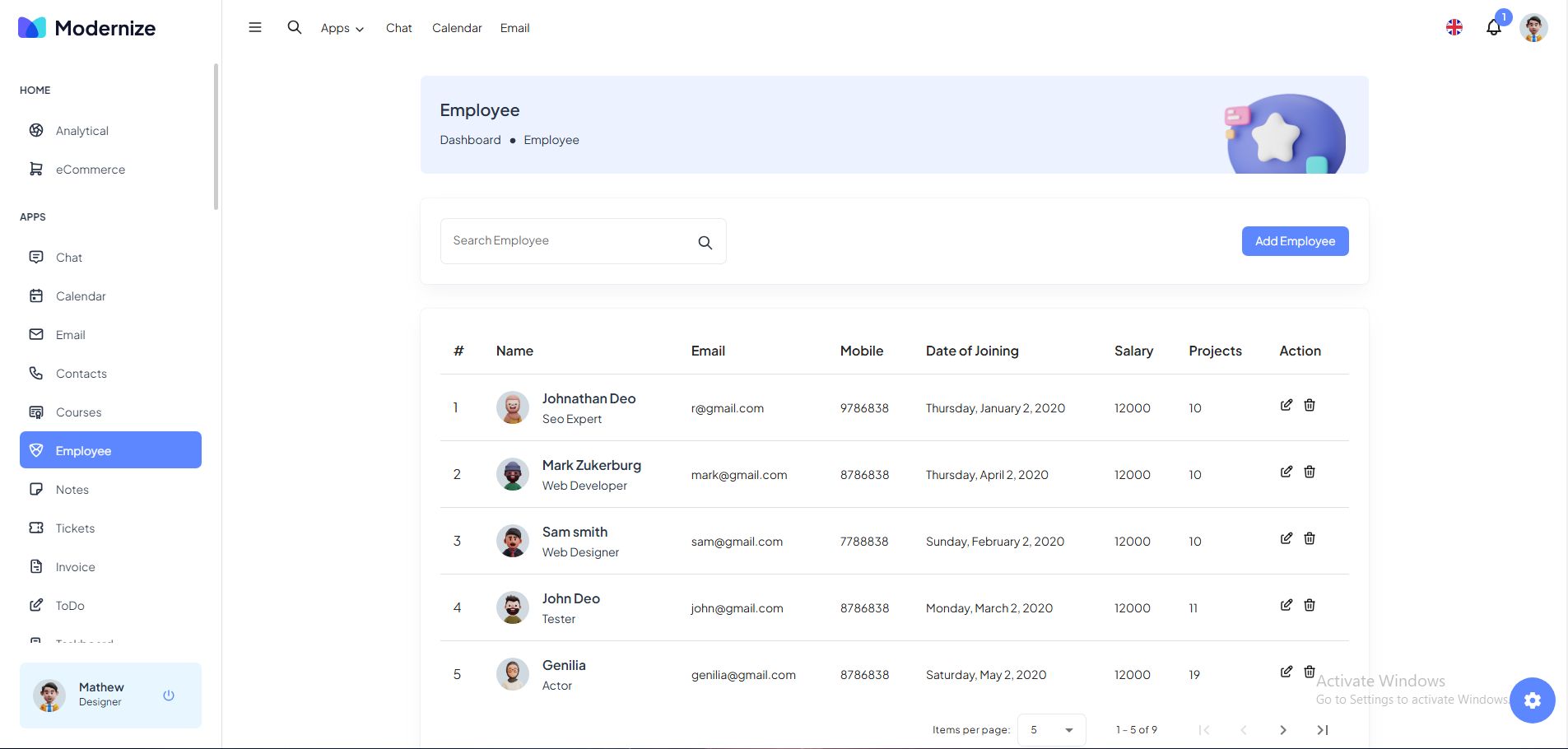Open the notifications bell icon
The image size is (1568, 749).
[x=1493, y=28]
